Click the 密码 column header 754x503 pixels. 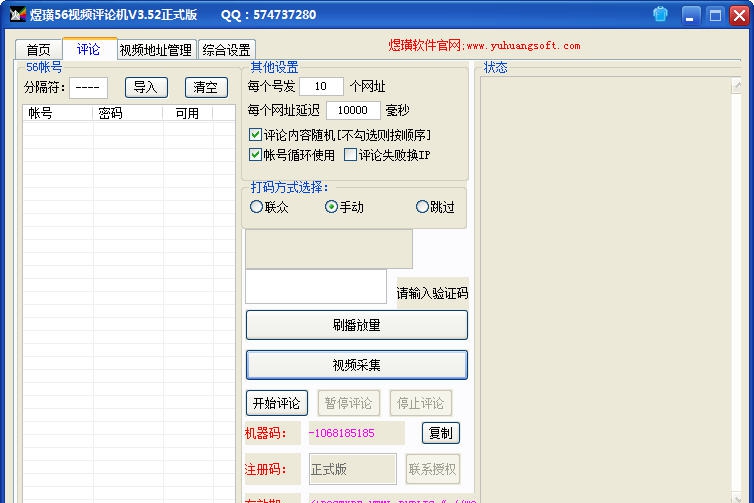click(x=127, y=113)
